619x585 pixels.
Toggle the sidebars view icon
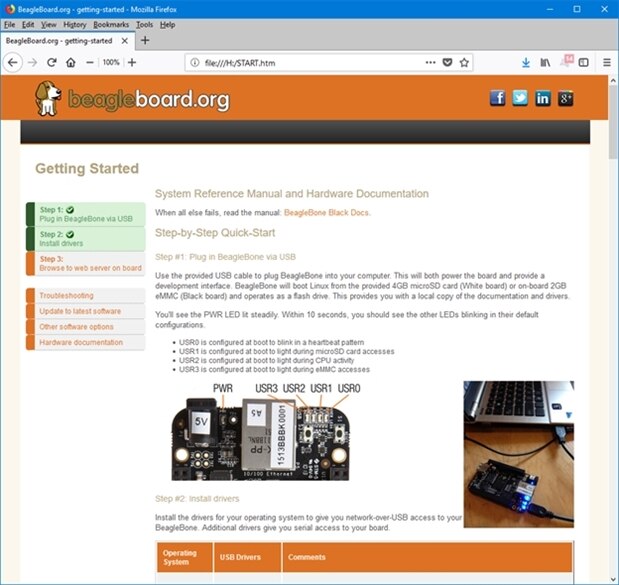tap(583, 62)
